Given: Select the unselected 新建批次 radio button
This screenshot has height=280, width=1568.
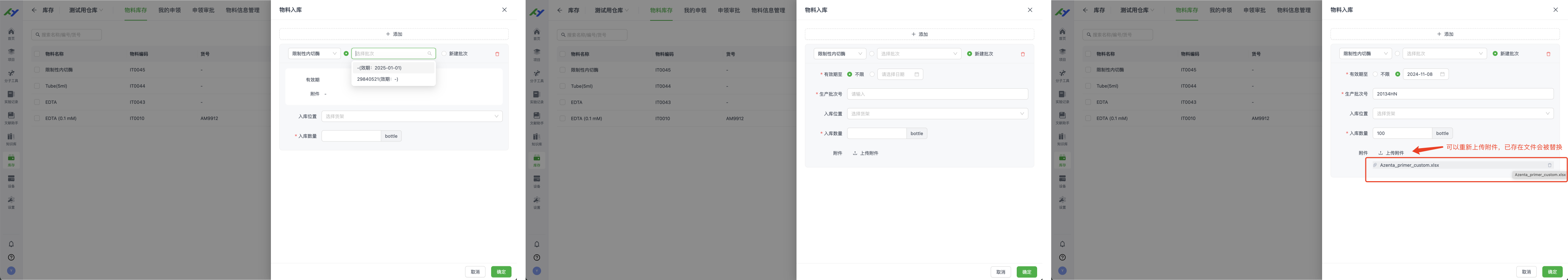Looking at the screenshot, I should (444, 53).
